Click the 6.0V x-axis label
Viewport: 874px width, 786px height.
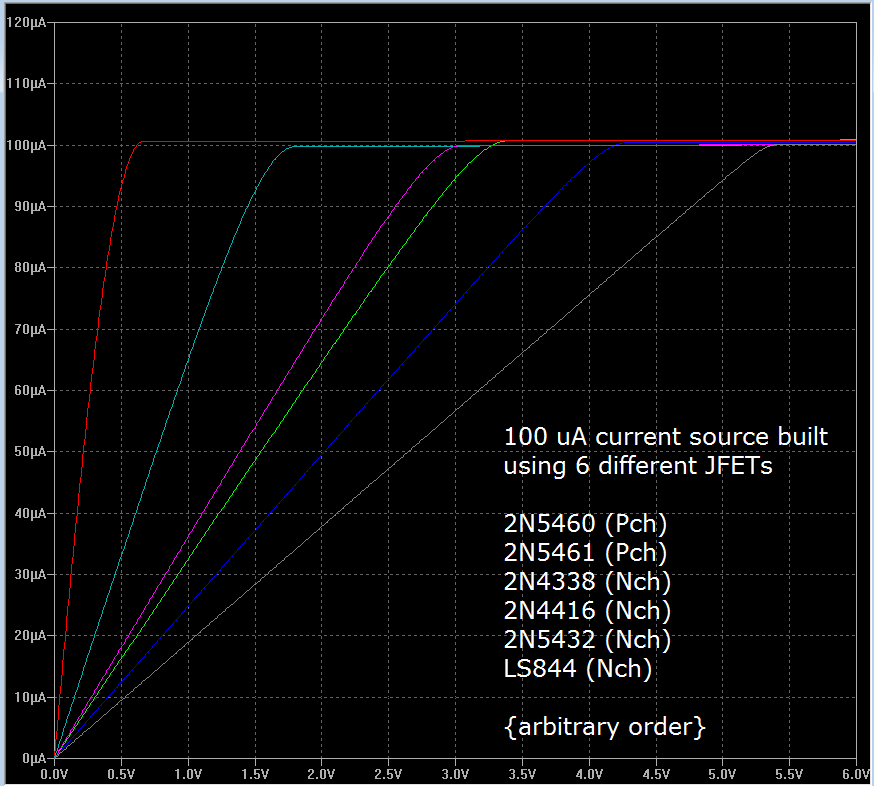pyautogui.click(x=856, y=774)
